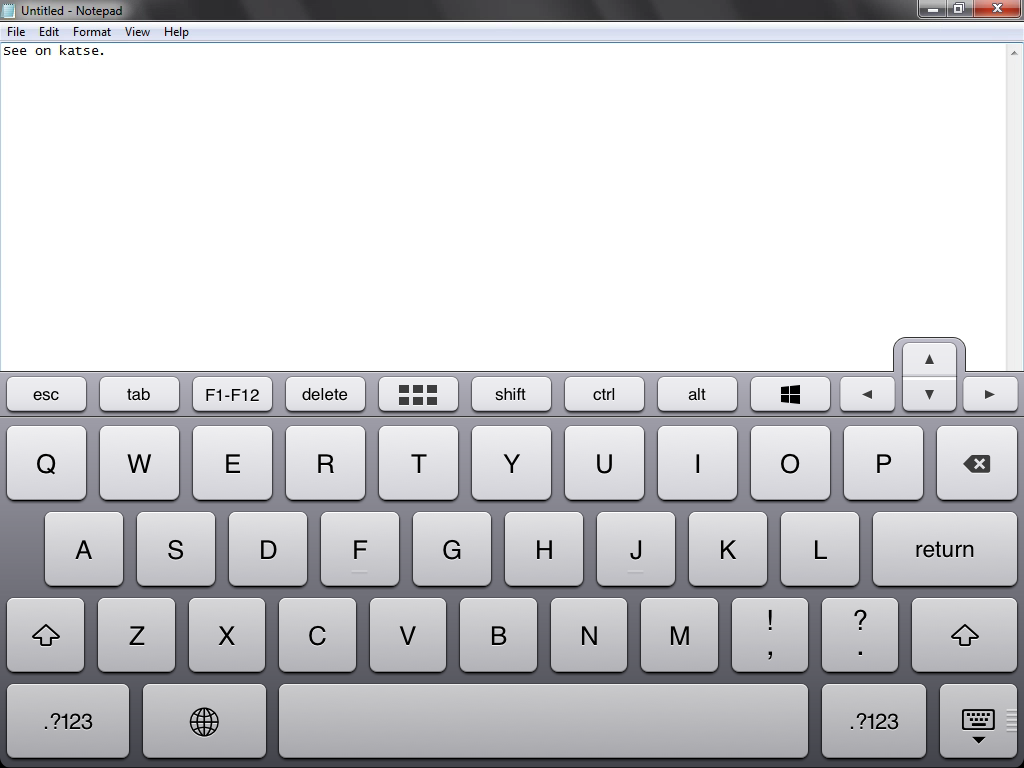Screen dimensions: 1024x768
Task: Click the Notepad vertical scrollbar
Action: pyautogui.click(x=1015, y=200)
